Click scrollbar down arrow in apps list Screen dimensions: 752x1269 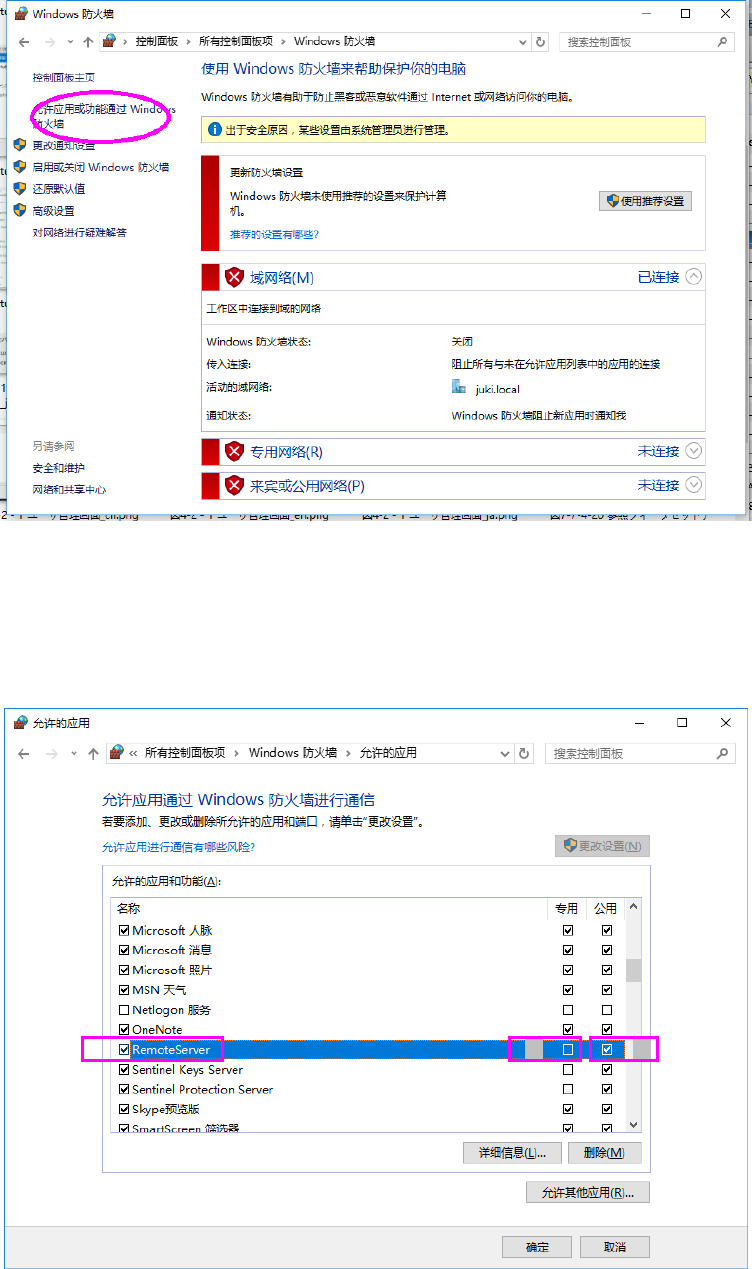(634, 1124)
